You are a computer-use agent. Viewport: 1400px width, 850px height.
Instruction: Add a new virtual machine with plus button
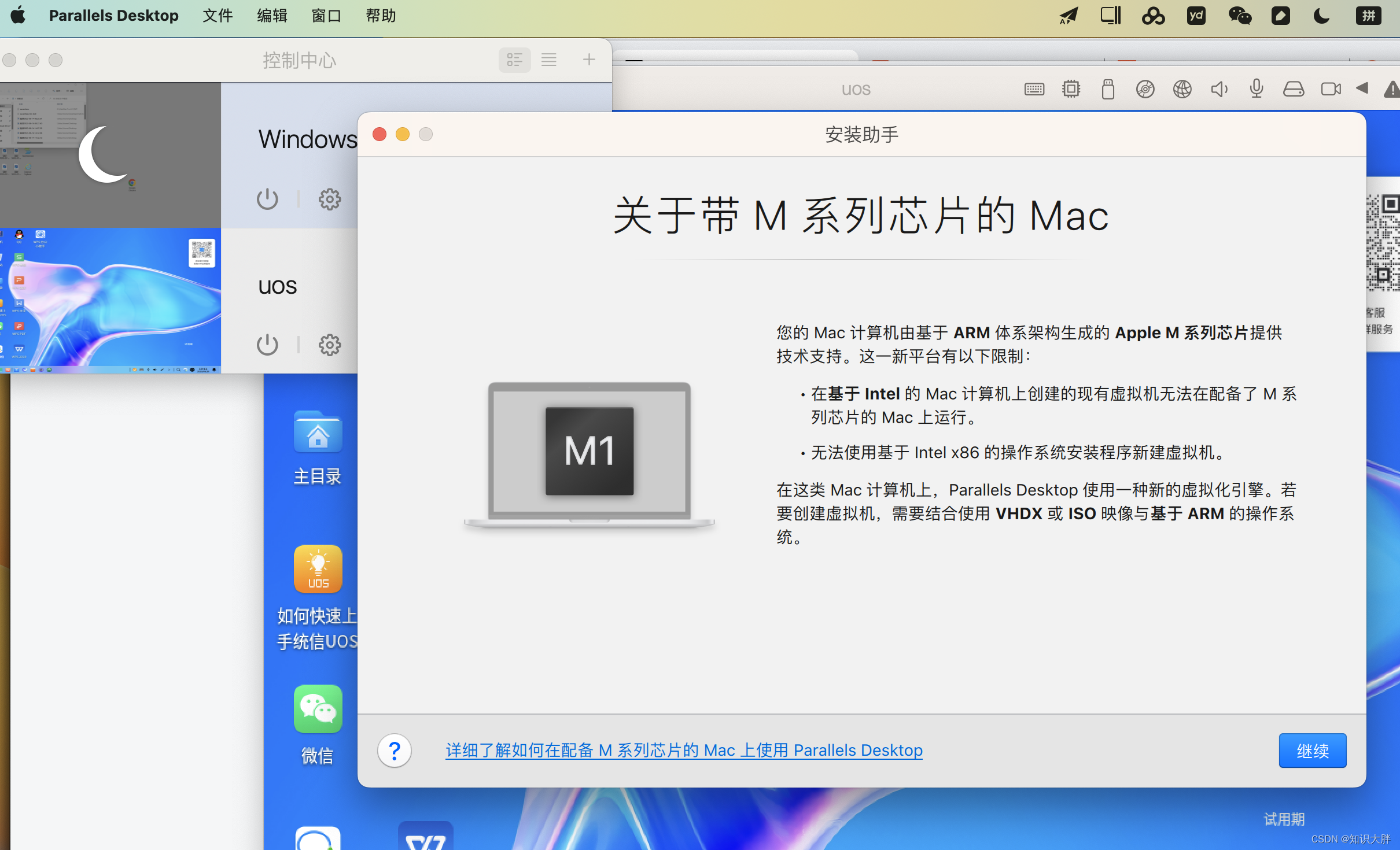588,59
